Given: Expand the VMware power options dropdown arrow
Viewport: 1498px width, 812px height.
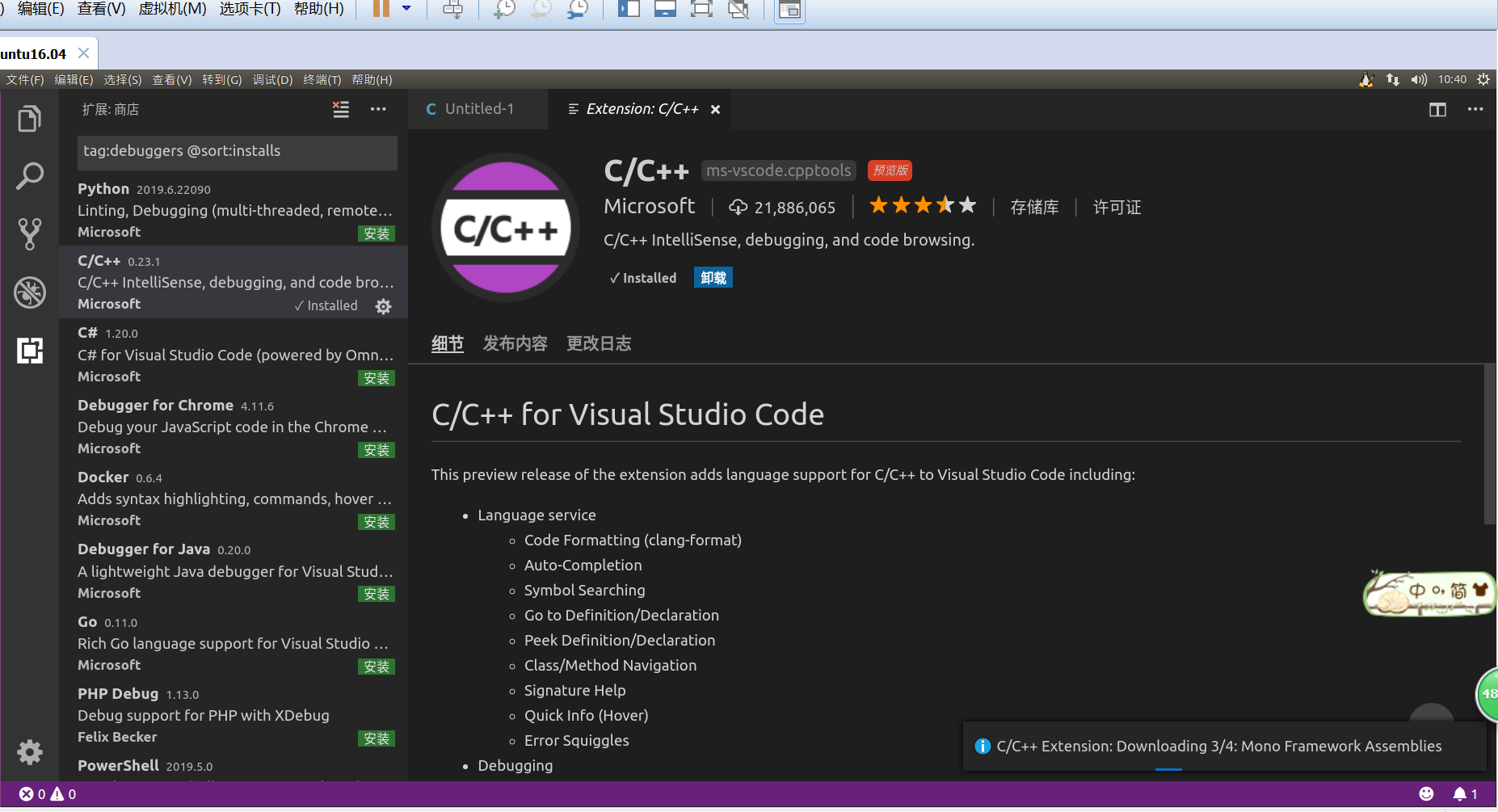Looking at the screenshot, I should [406, 9].
